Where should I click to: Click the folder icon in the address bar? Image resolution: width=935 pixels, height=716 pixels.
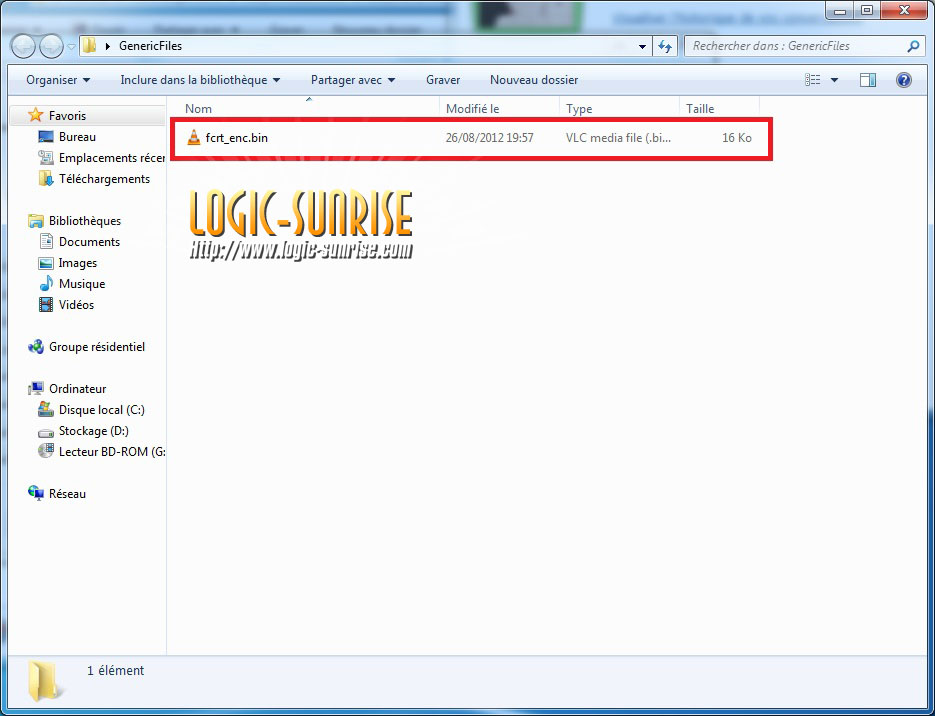[89, 46]
